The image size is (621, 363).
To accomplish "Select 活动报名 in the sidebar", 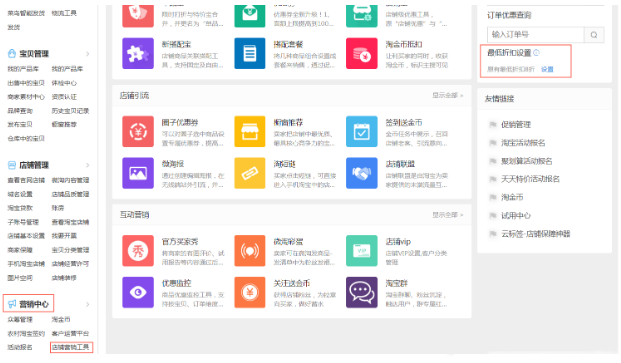I will pos(20,348).
